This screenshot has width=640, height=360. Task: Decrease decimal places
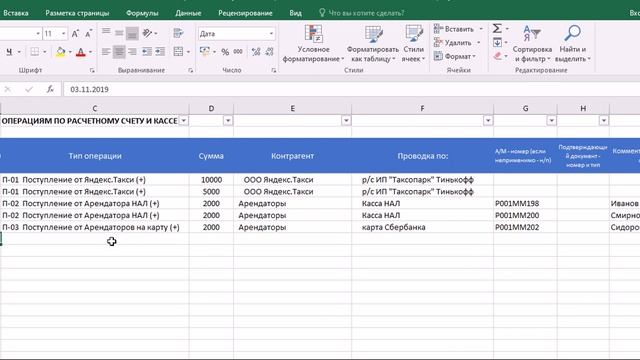click(269, 52)
